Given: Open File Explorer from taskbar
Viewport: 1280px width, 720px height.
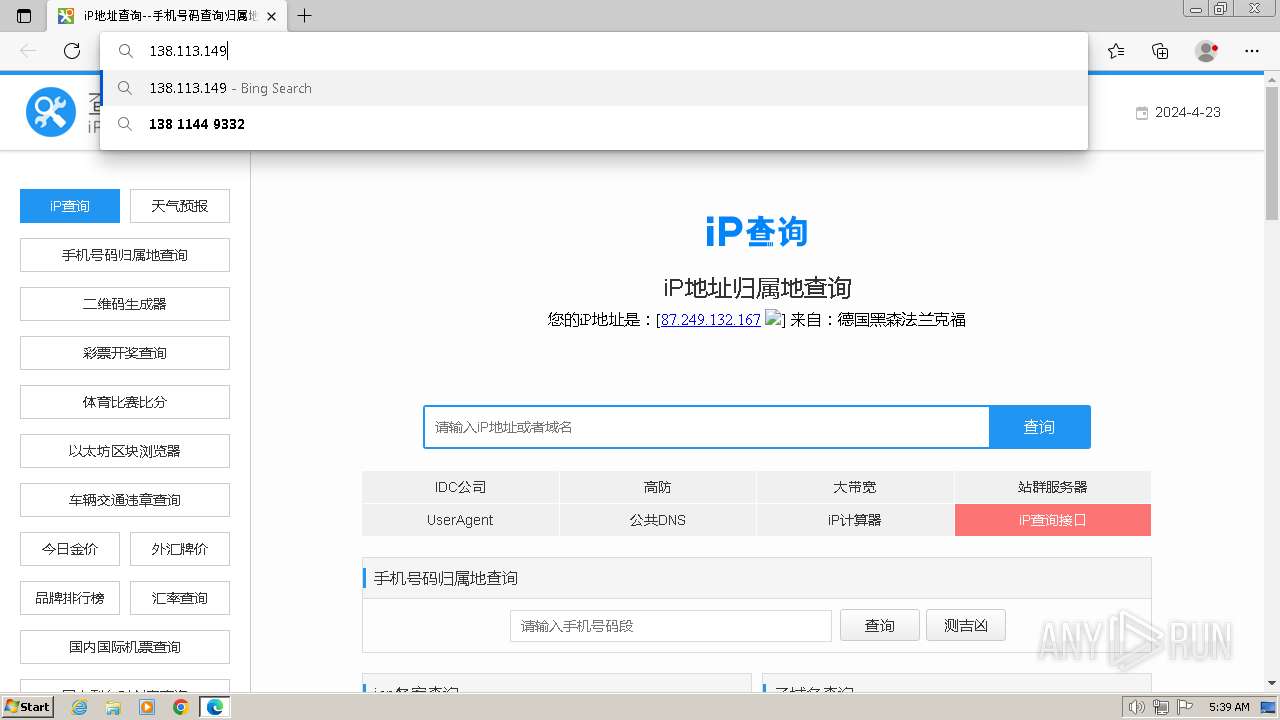Looking at the screenshot, I should click(x=113, y=707).
